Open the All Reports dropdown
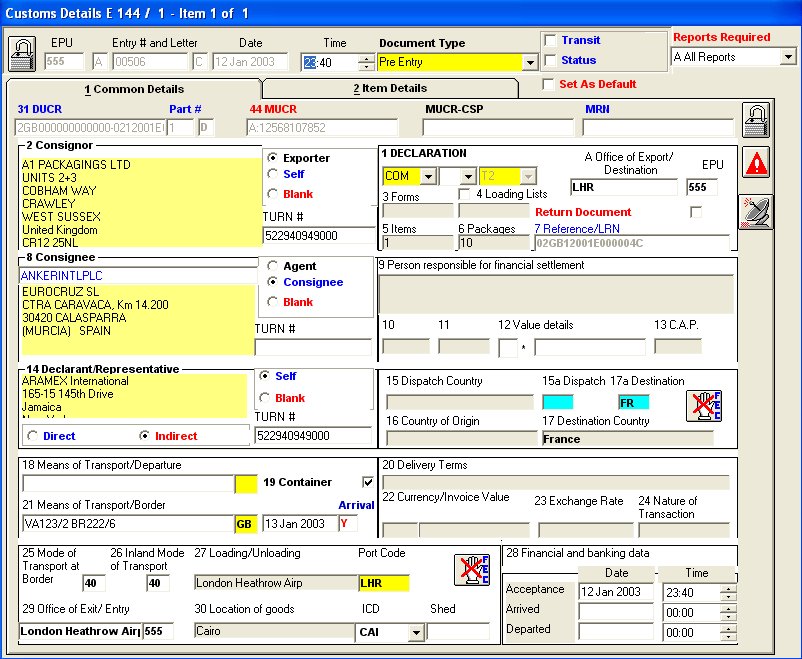The height and width of the screenshot is (659, 802). click(788, 57)
